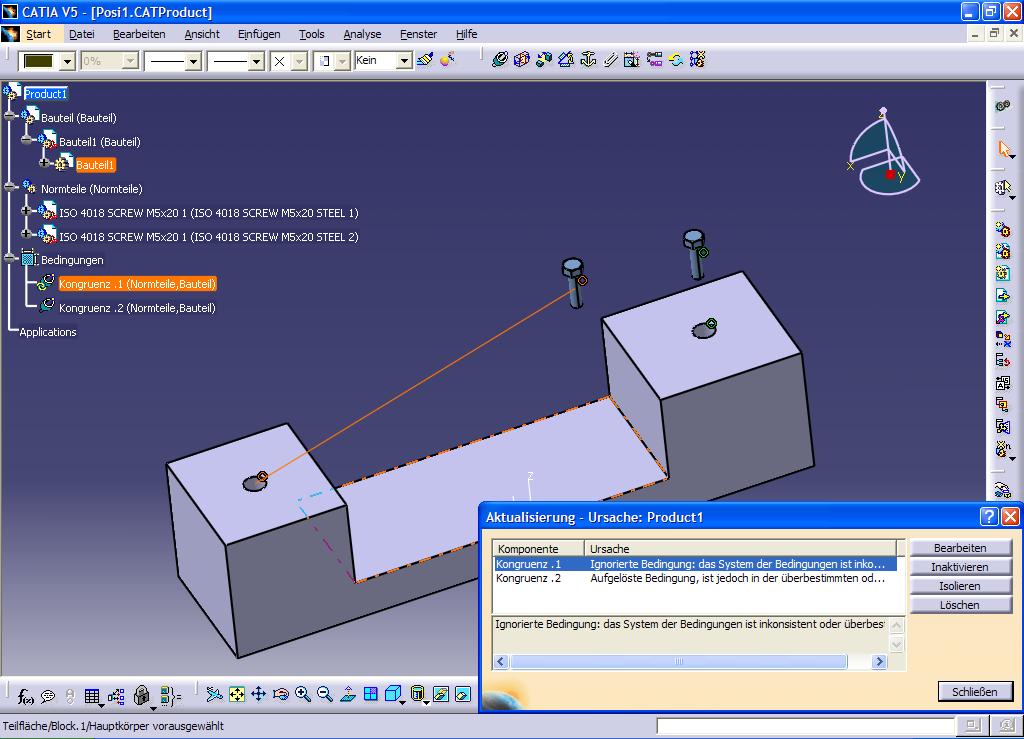Screen dimensions: 1024x739
Task: Expand the ISO 4018 SCREW STEEL 2 node
Action: 26,234
